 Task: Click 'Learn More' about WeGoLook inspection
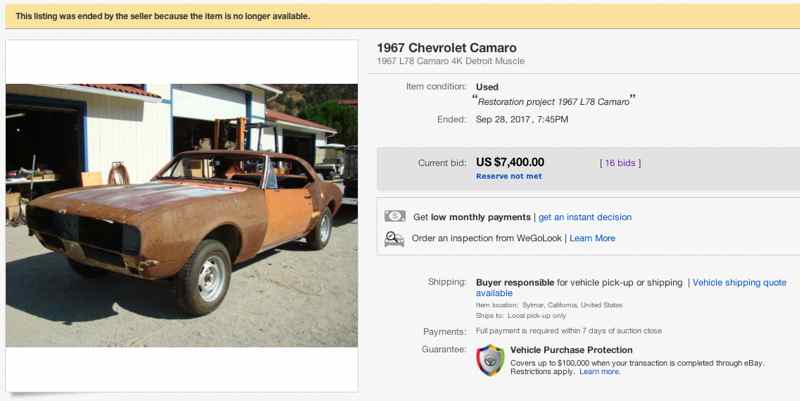(592, 238)
